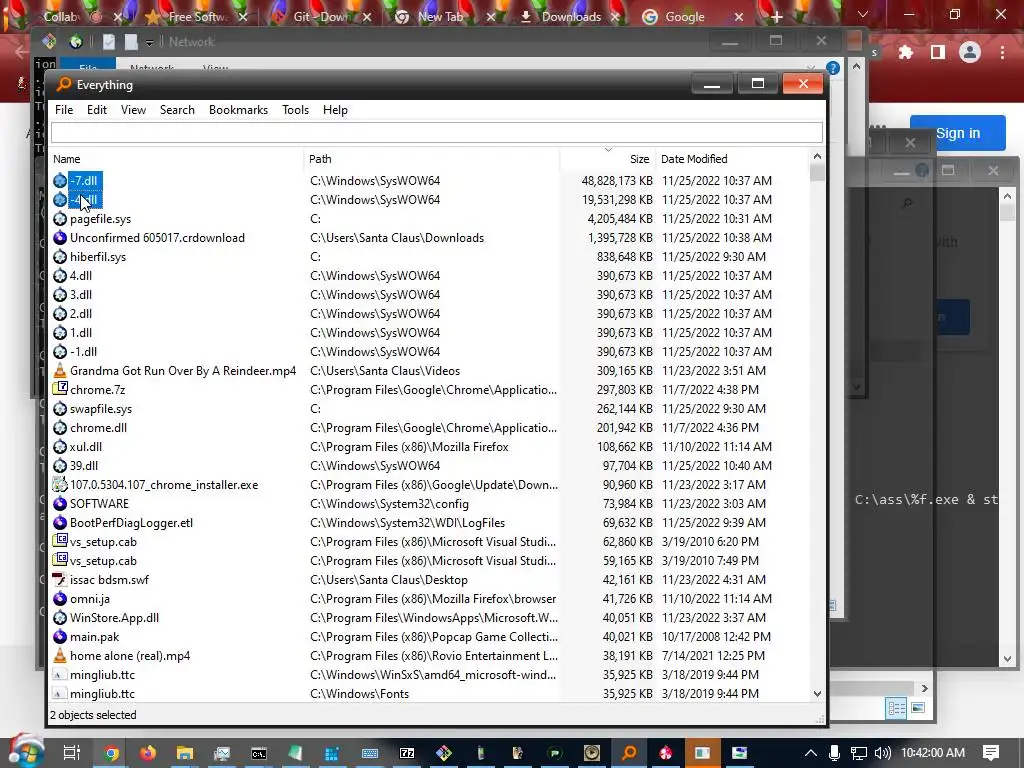The width and height of the screenshot is (1024, 768).
Task: Select the 1.dll row
Action: 429,332
